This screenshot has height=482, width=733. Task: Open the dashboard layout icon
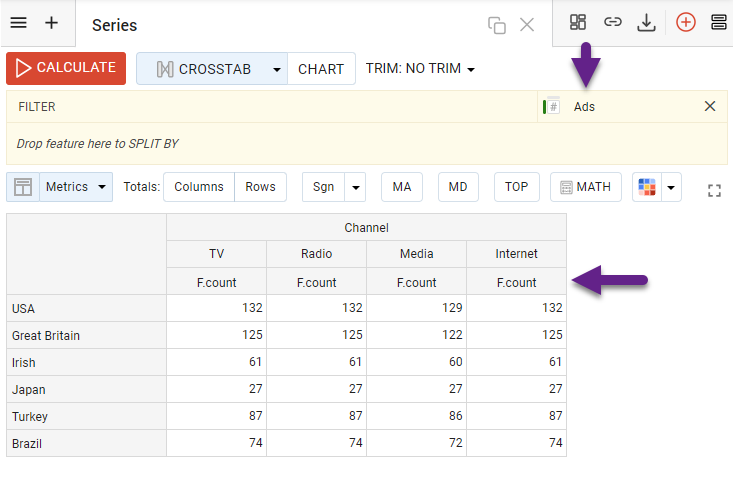point(578,23)
